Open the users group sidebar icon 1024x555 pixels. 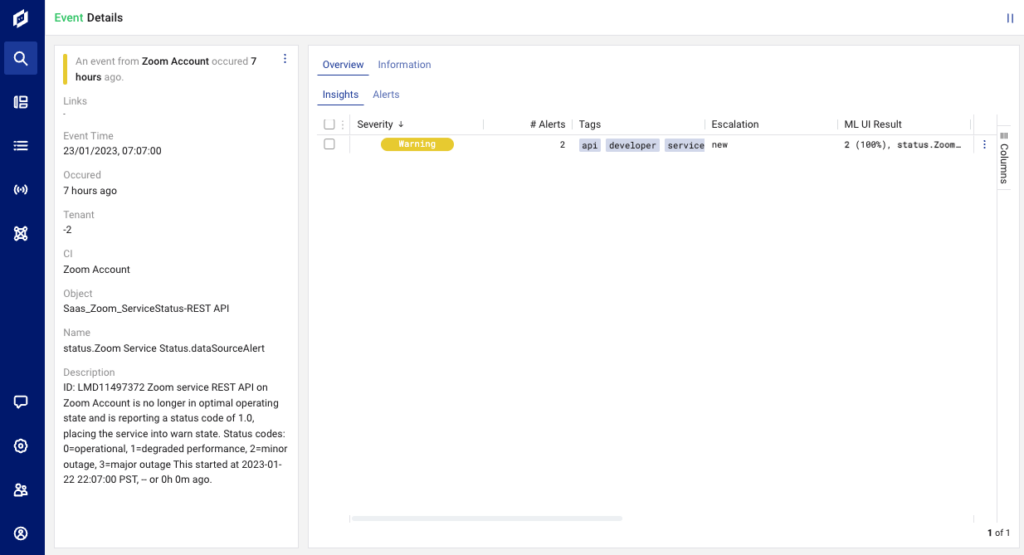click(x=21, y=490)
